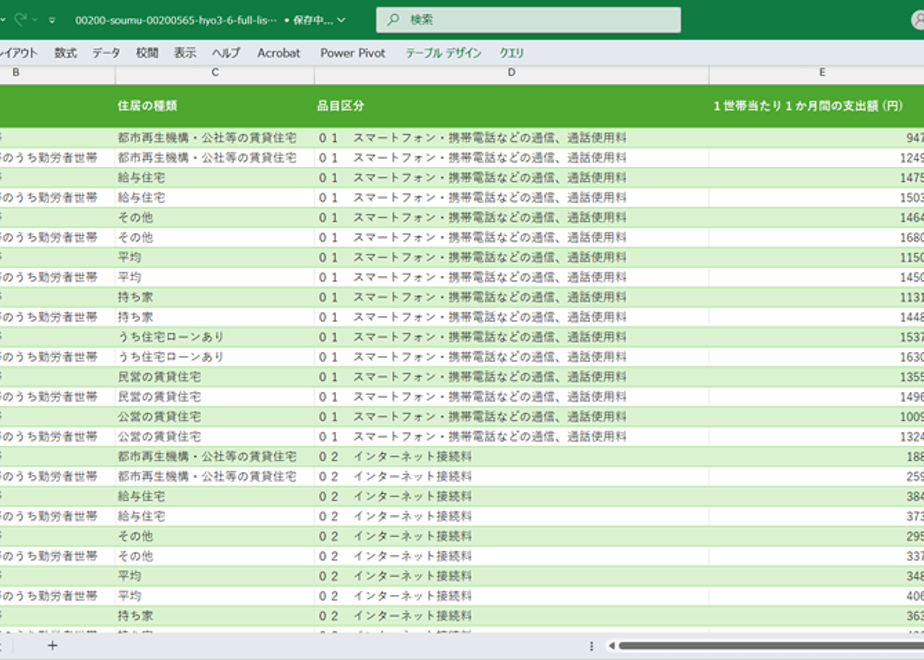Select 都市再生機構 cell in the row showing 947
This screenshot has width=924, height=660.
click(215, 138)
